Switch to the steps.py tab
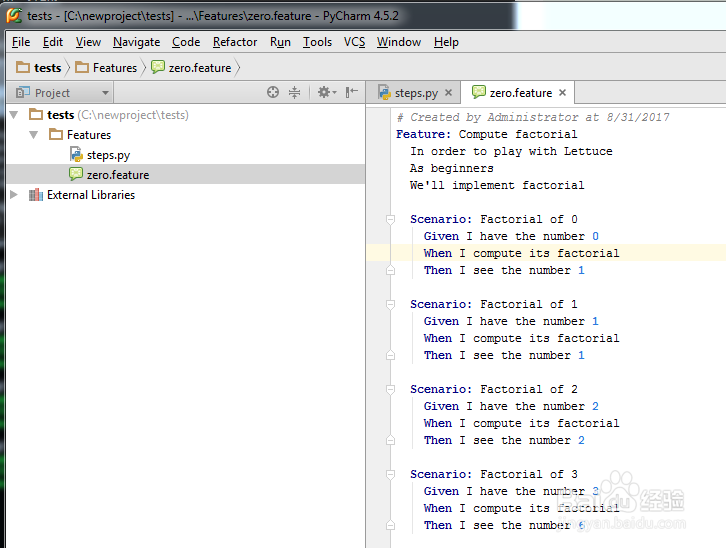The image size is (726, 548). click(415, 93)
